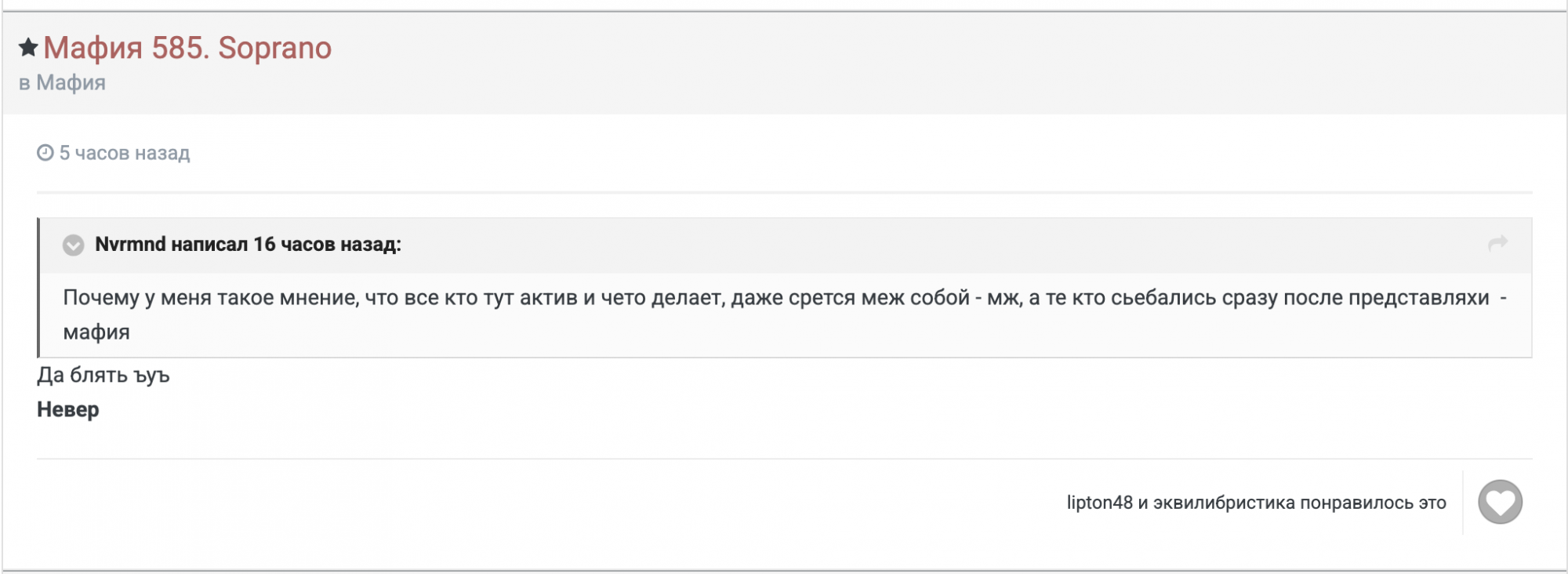Open the "5 часов назад" timestamp link

pyautogui.click(x=125, y=153)
